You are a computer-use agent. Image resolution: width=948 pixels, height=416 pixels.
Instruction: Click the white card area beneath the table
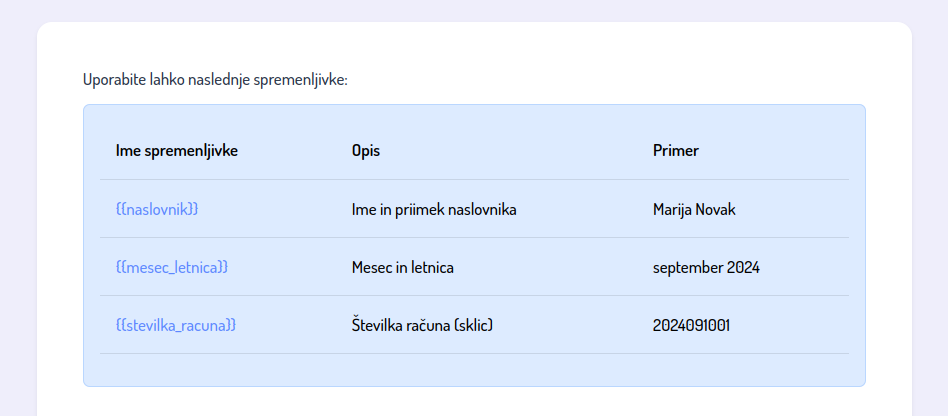[x=474, y=401]
